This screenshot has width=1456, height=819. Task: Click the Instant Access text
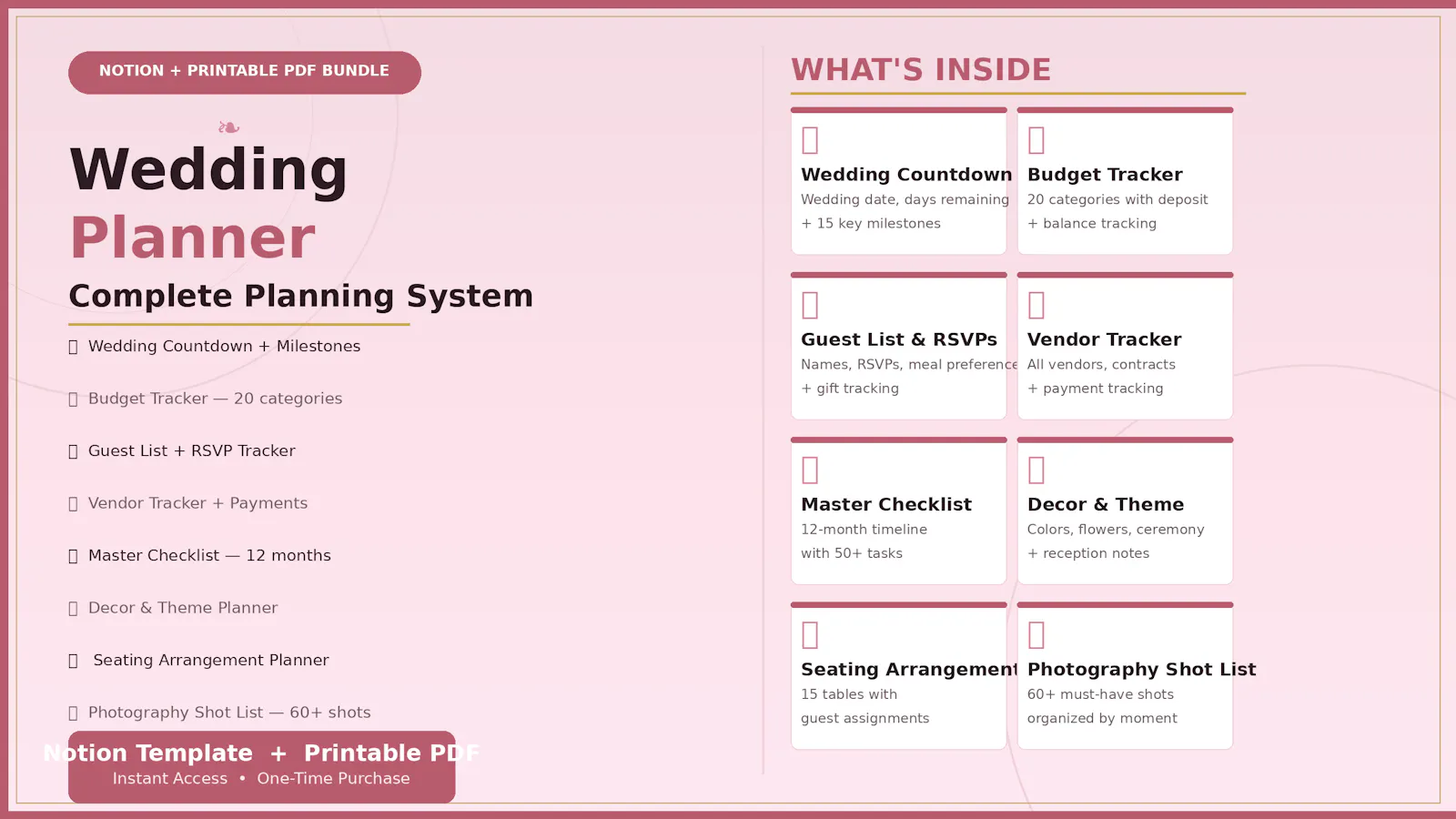170,779
